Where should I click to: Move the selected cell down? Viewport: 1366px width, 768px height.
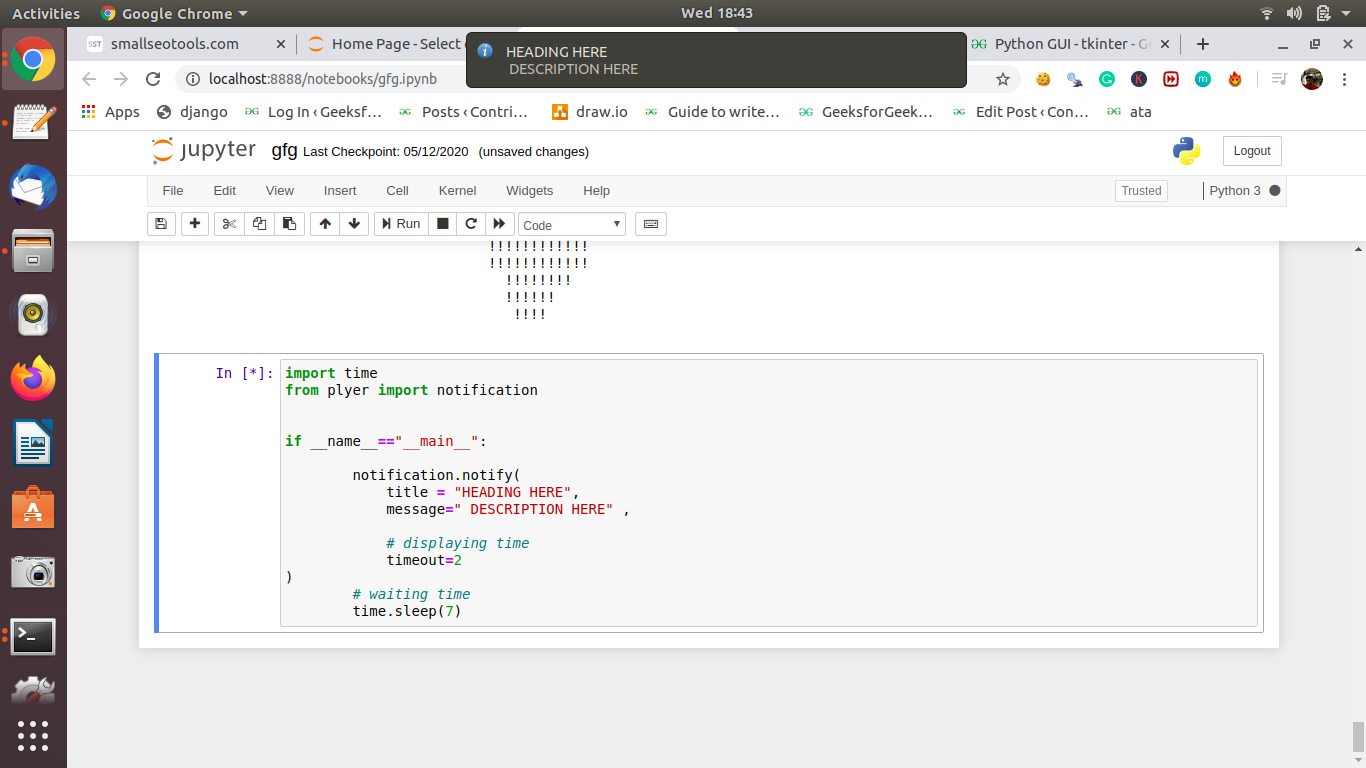354,224
